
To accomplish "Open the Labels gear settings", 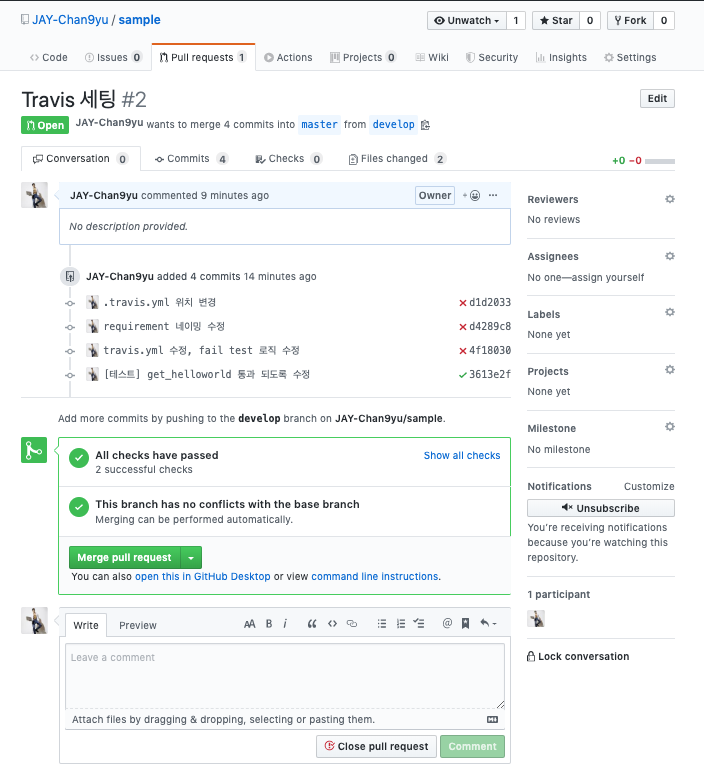I will (x=670, y=312).
